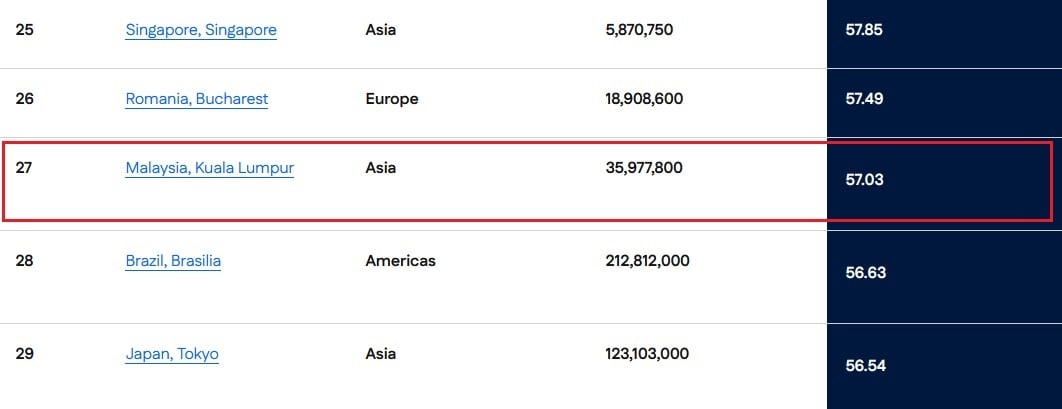
Task: Open the Romania, Bucharest link
Action: point(197,99)
